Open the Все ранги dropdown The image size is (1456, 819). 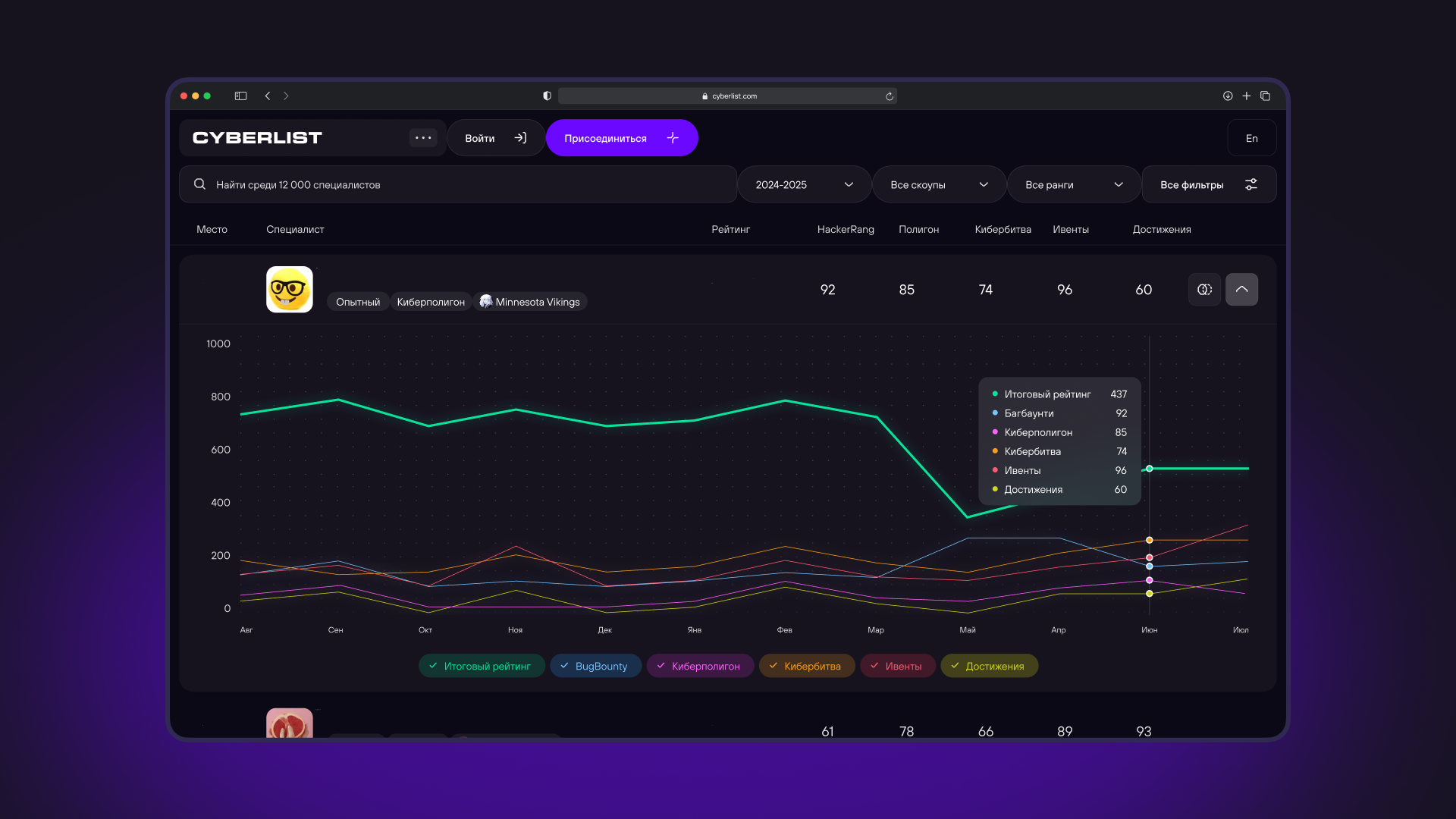click(1073, 185)
